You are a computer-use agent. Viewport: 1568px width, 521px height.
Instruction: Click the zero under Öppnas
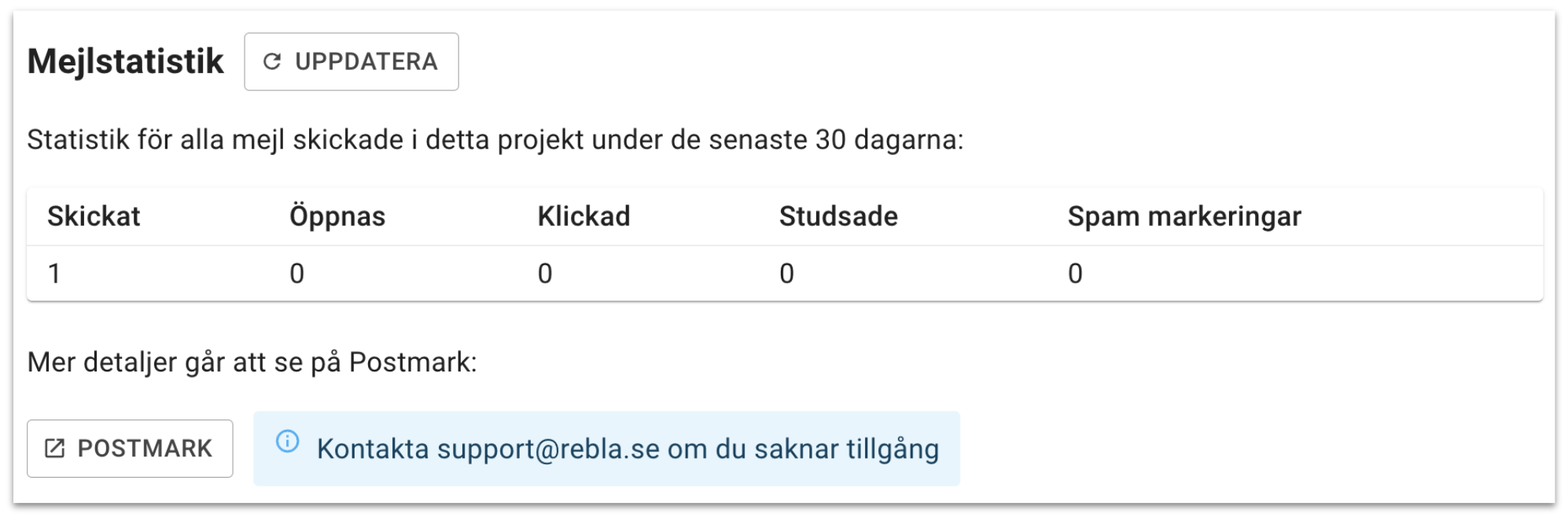(x=296, y=274)
